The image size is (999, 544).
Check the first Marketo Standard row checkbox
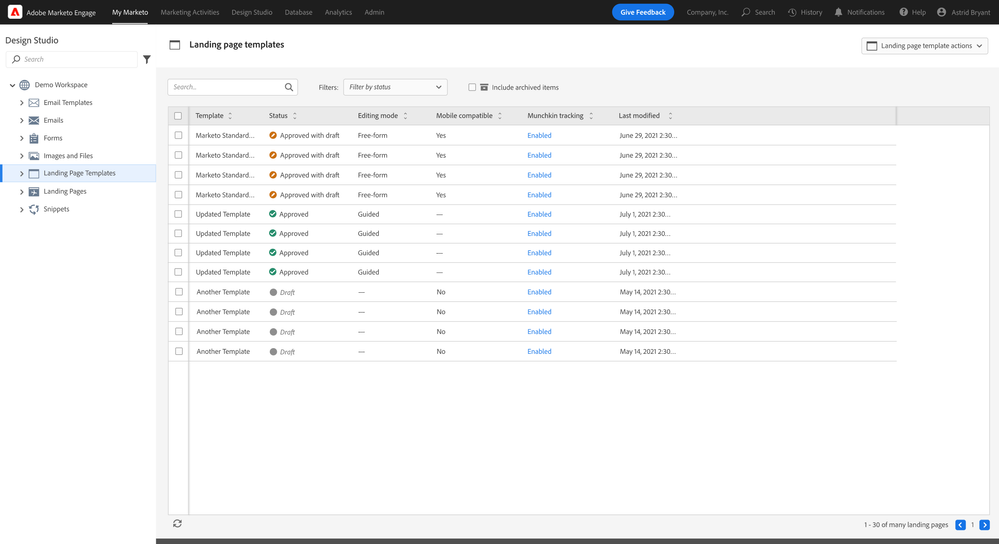[x=178, y=135]
